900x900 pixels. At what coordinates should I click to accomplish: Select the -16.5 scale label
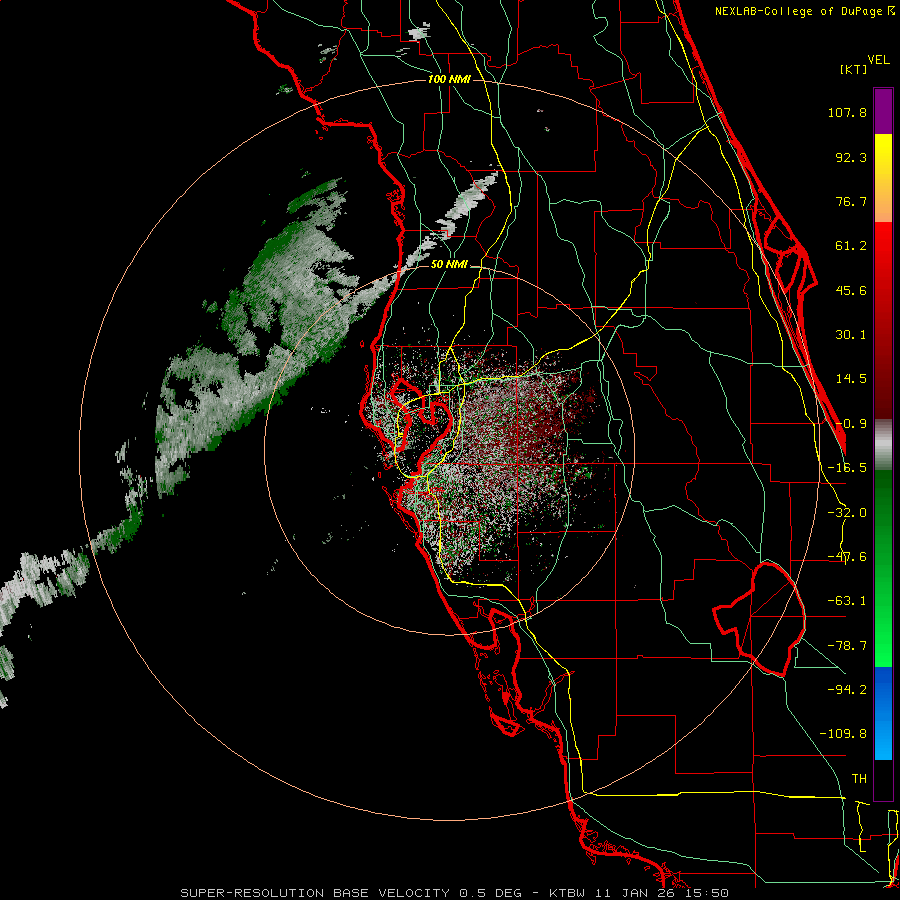click(x=847, y=468)
